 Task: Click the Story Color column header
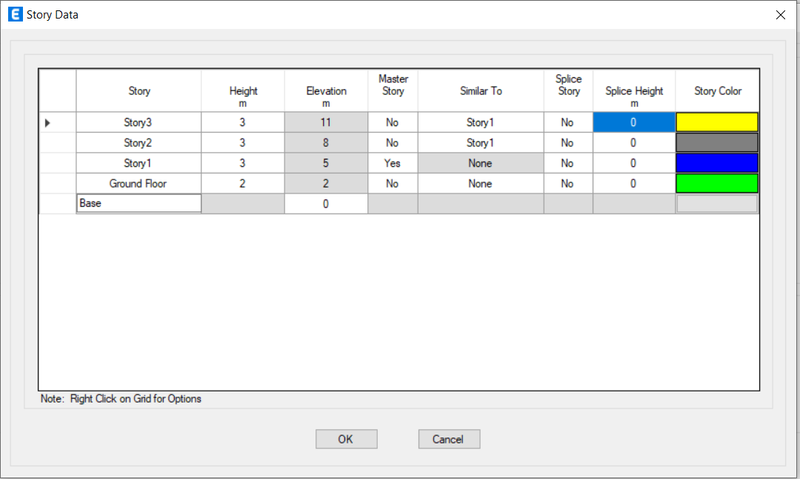click(x=717, y=91)
